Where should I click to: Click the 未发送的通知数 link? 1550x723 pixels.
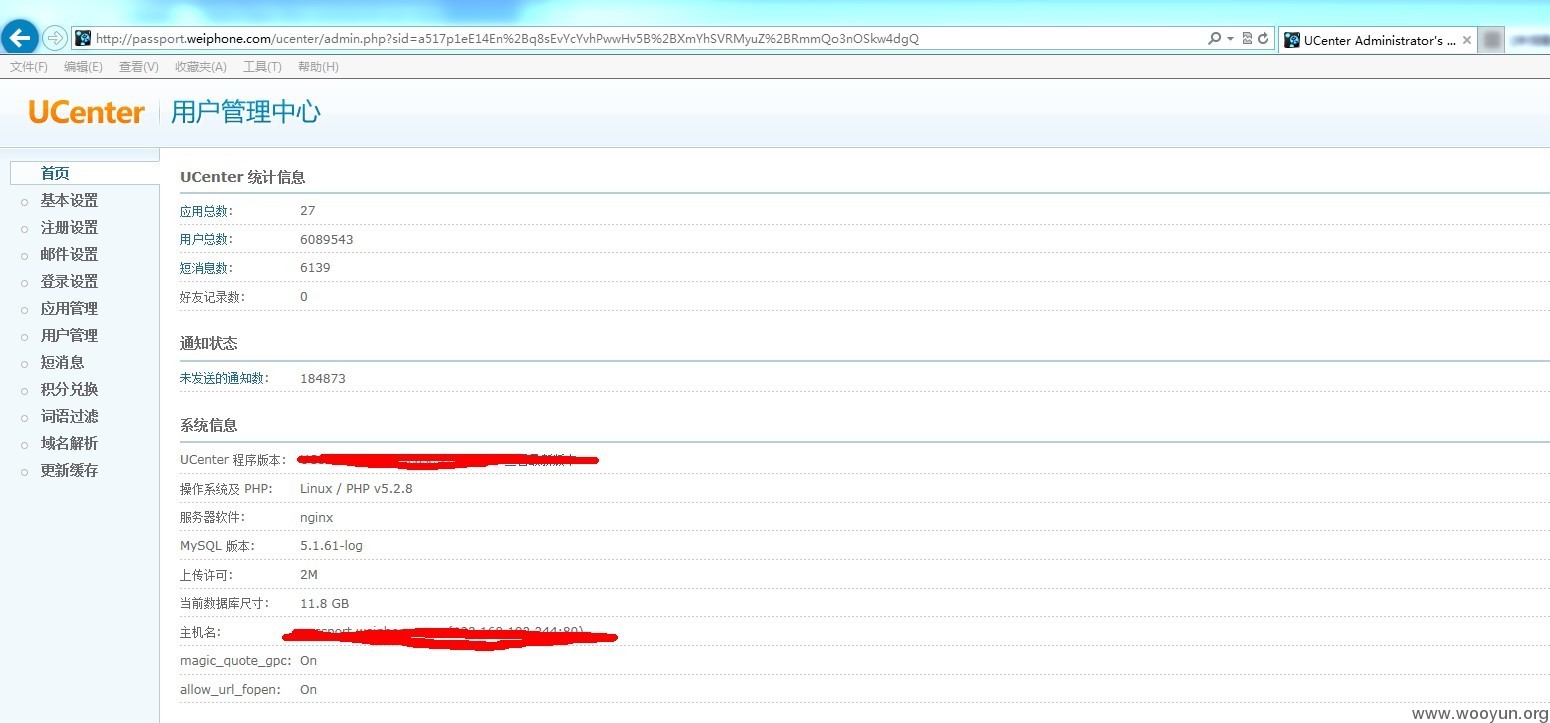(x=224, y=378)
